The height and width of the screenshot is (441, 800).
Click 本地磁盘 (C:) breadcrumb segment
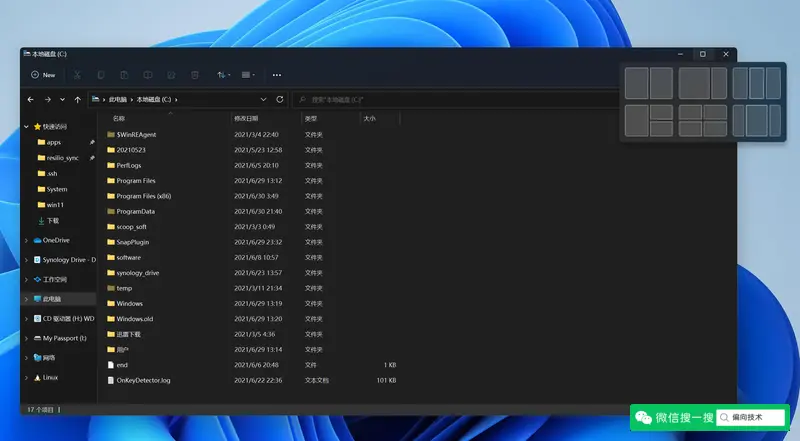(x=154, y=100)
